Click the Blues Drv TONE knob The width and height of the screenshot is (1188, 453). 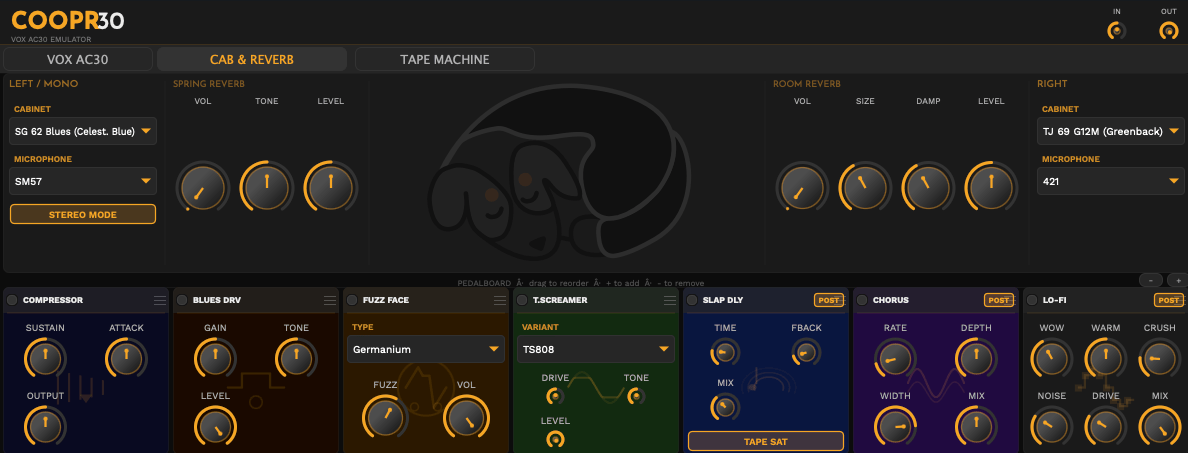point(295,359)
